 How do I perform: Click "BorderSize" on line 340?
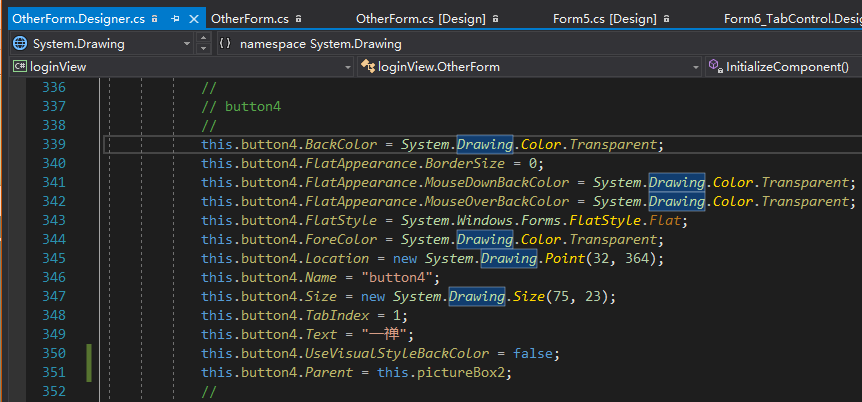[x=465, y=163]
